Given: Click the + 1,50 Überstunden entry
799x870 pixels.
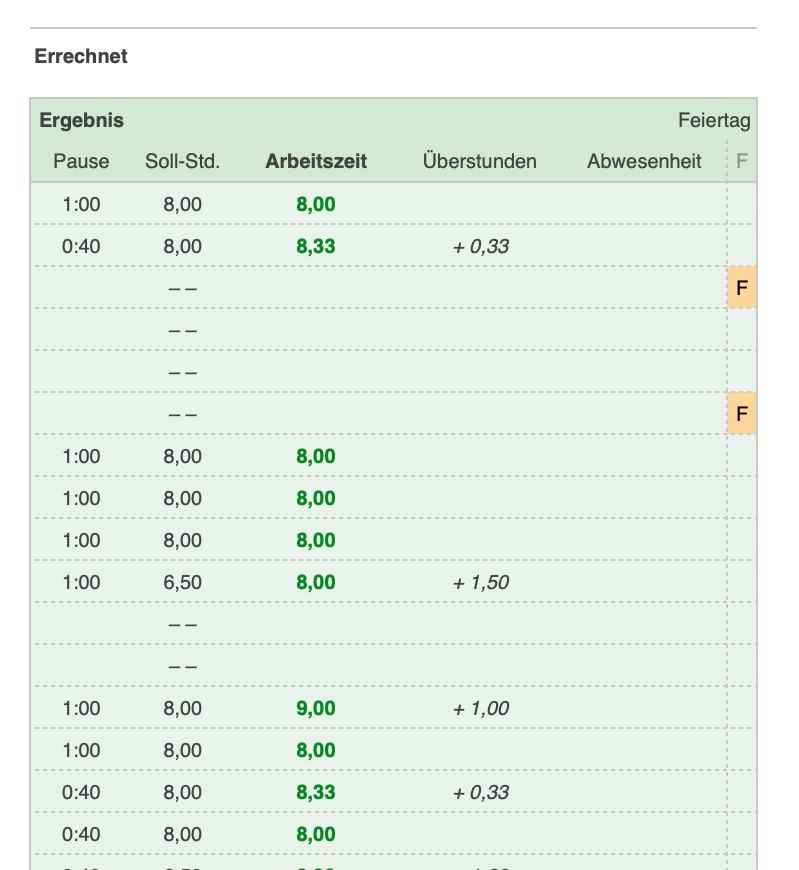Looking at the screenshot, I should tap(480, 583).
